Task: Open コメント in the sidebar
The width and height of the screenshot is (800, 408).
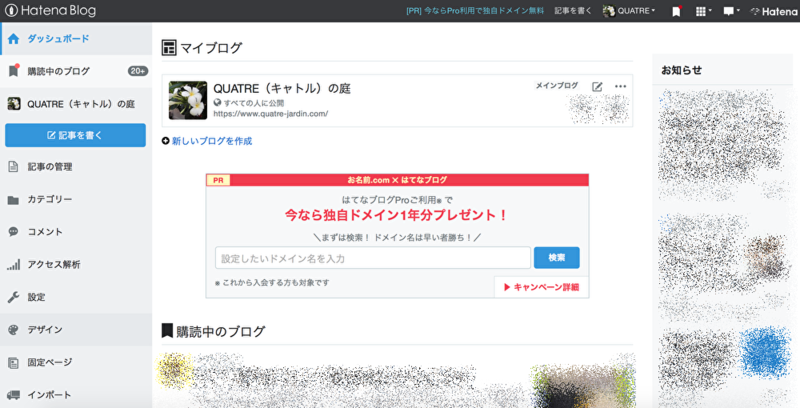Action: [x=76, y=232]
